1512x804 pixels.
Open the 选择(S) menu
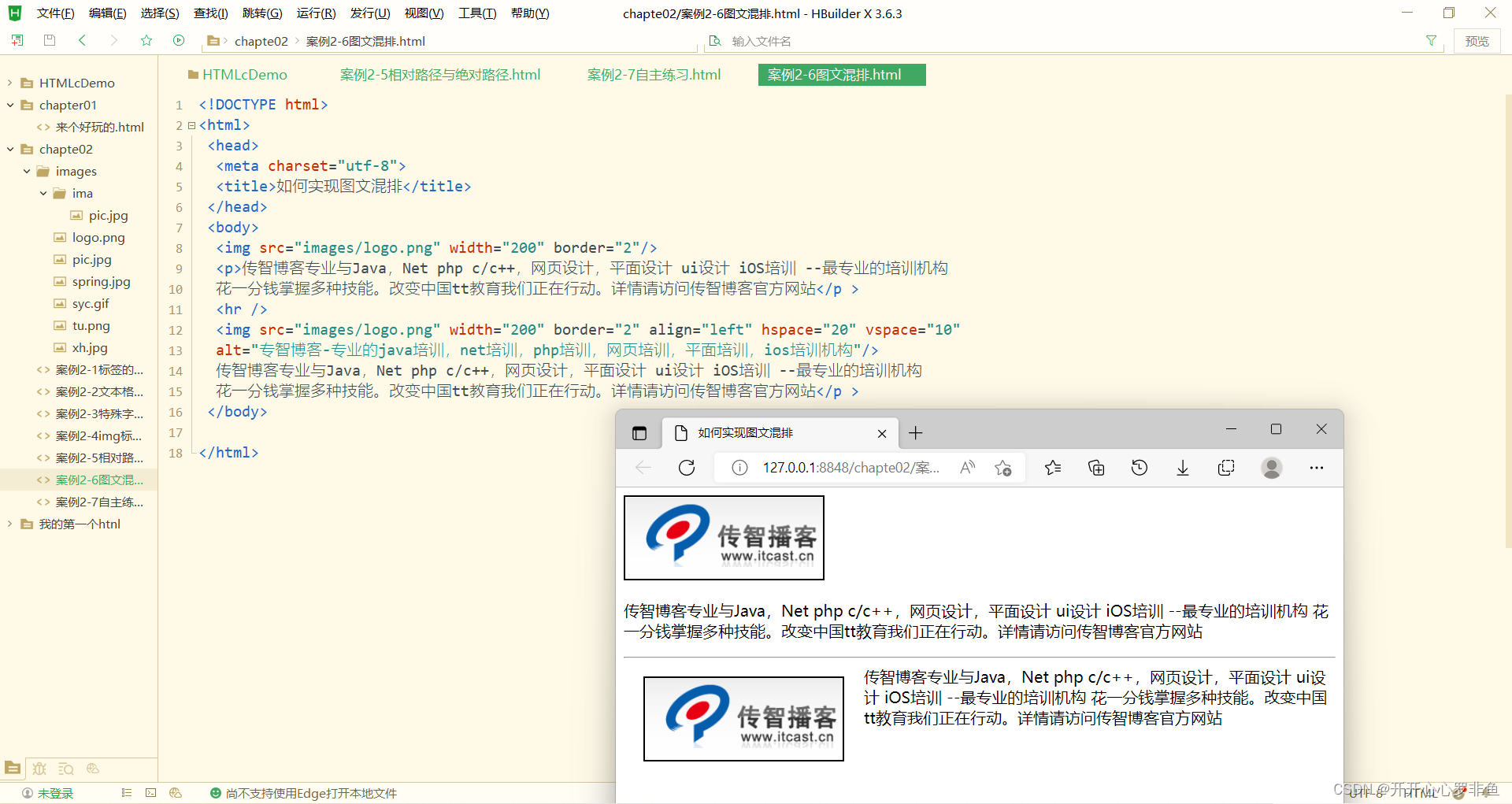(160, 13)
